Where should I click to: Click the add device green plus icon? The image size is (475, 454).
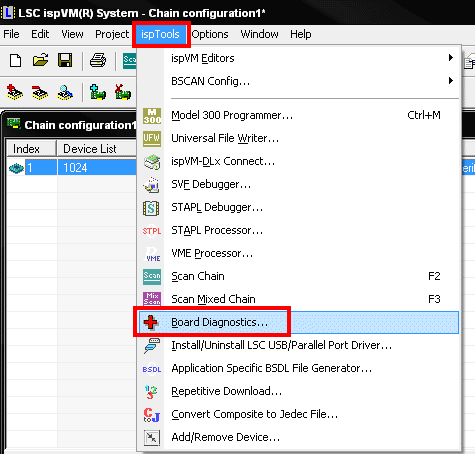[98, 92]
